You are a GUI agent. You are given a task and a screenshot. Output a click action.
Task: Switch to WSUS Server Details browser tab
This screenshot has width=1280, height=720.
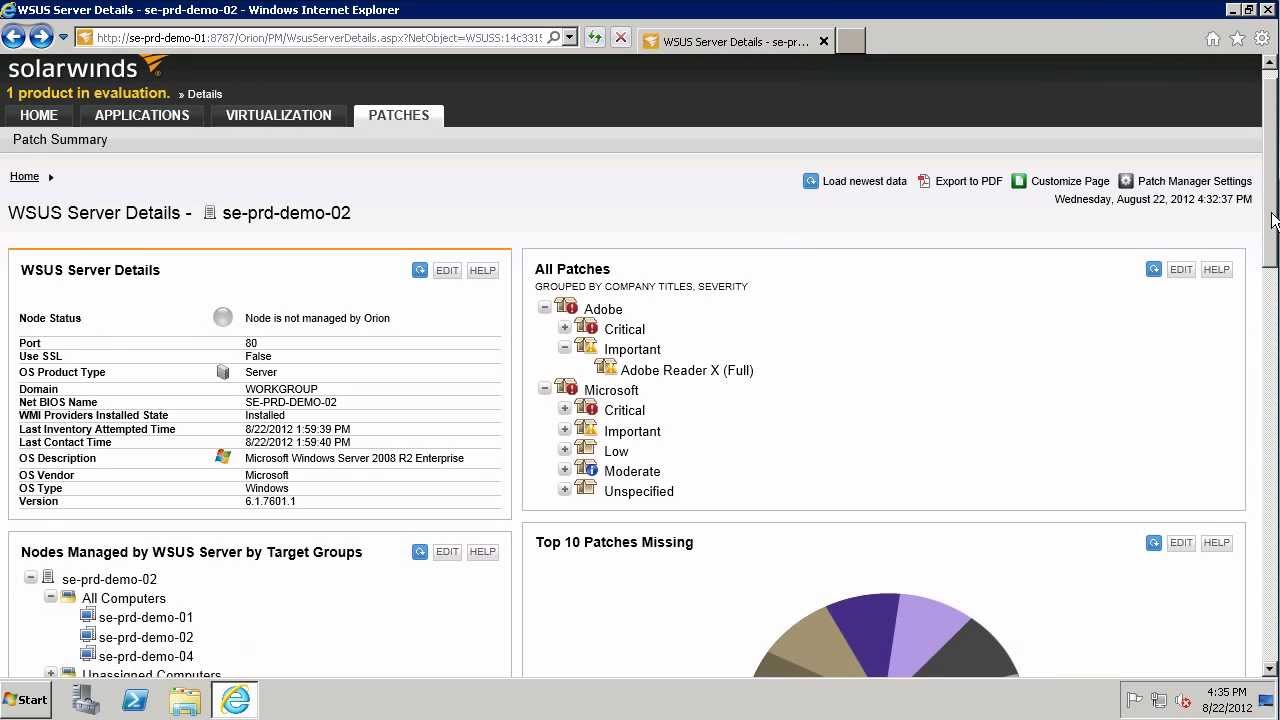[734, 41]
